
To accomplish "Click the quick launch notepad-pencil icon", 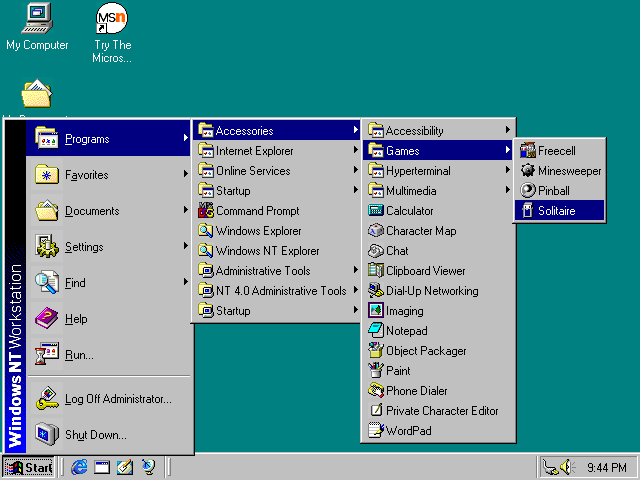I will 125,467.
